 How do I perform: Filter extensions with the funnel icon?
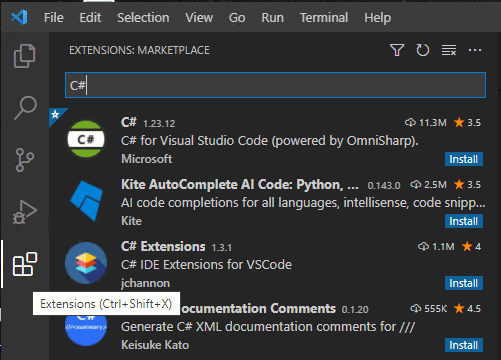pos(397,50)
